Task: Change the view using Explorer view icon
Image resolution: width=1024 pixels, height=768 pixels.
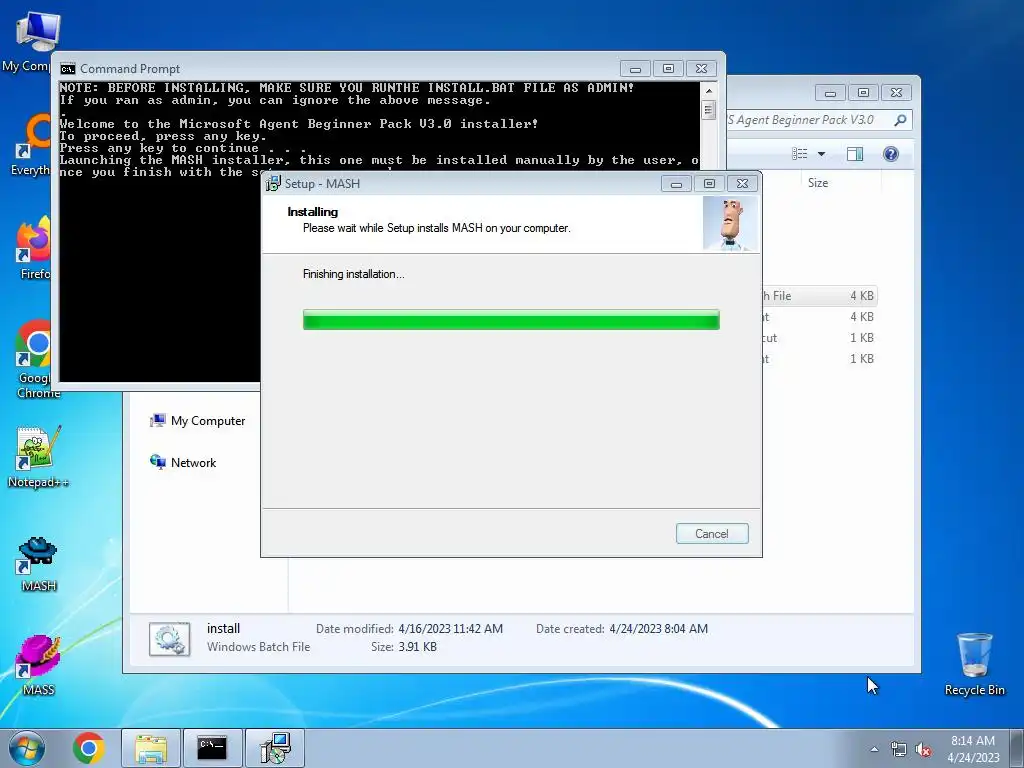Action: coord(800,153)
